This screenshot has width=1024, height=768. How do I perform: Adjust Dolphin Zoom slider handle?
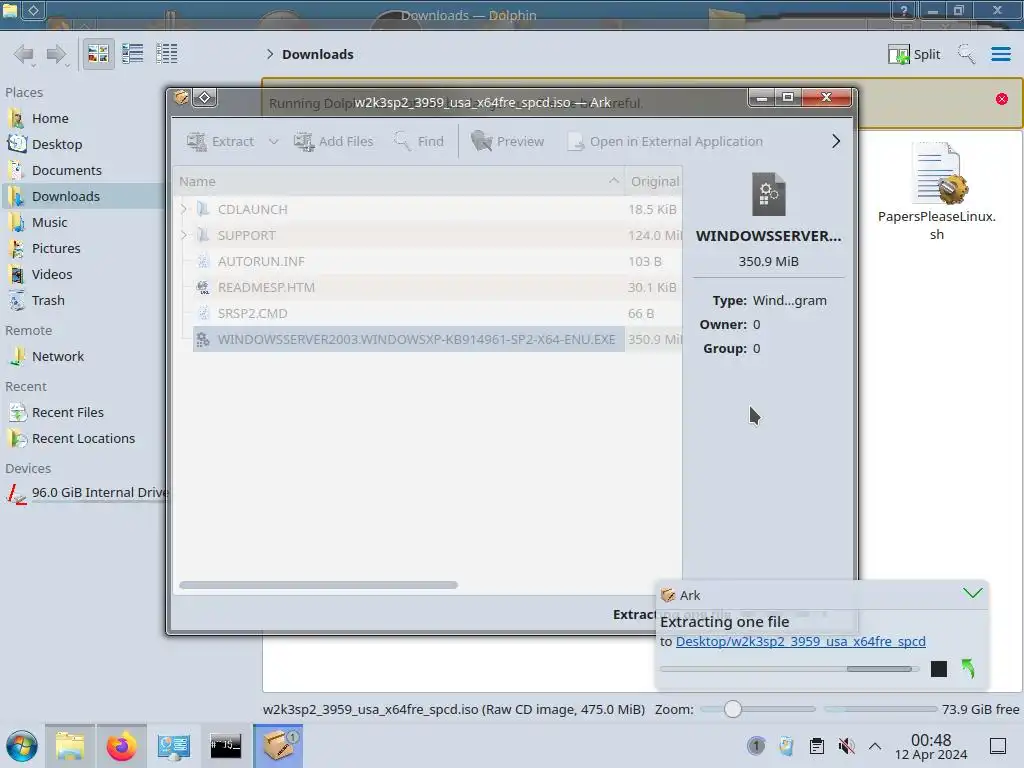(733, 709)
